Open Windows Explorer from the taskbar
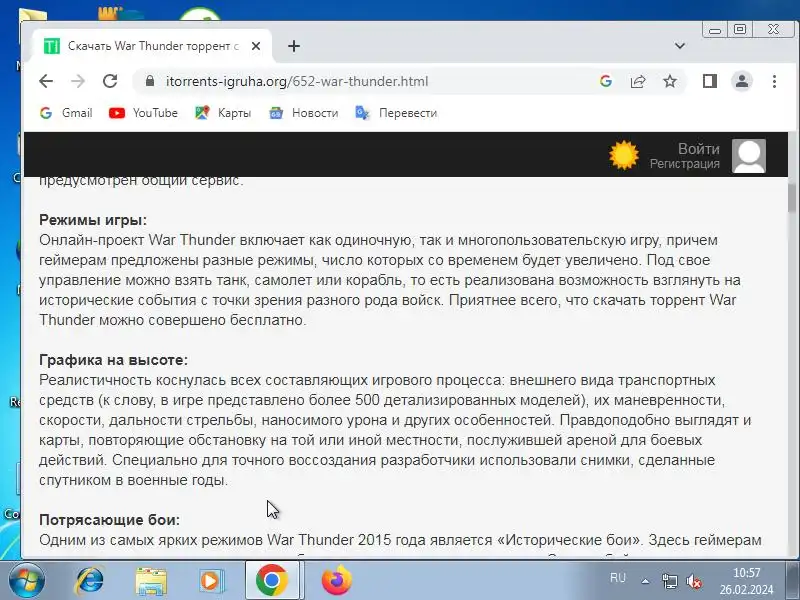The width and height of the screenshot is (800, 600). click(151, 581)
